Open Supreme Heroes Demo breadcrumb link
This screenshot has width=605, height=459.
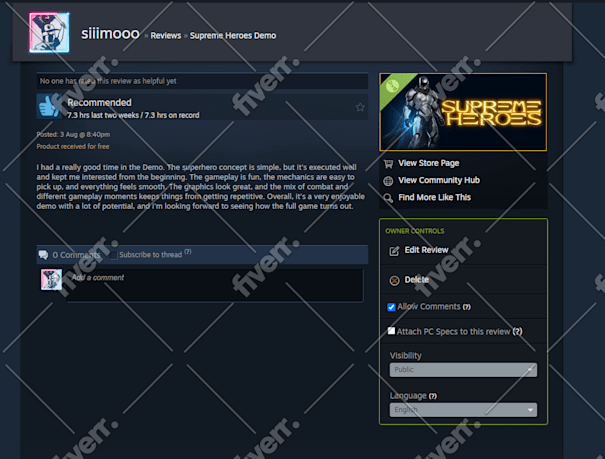point(233,35)
